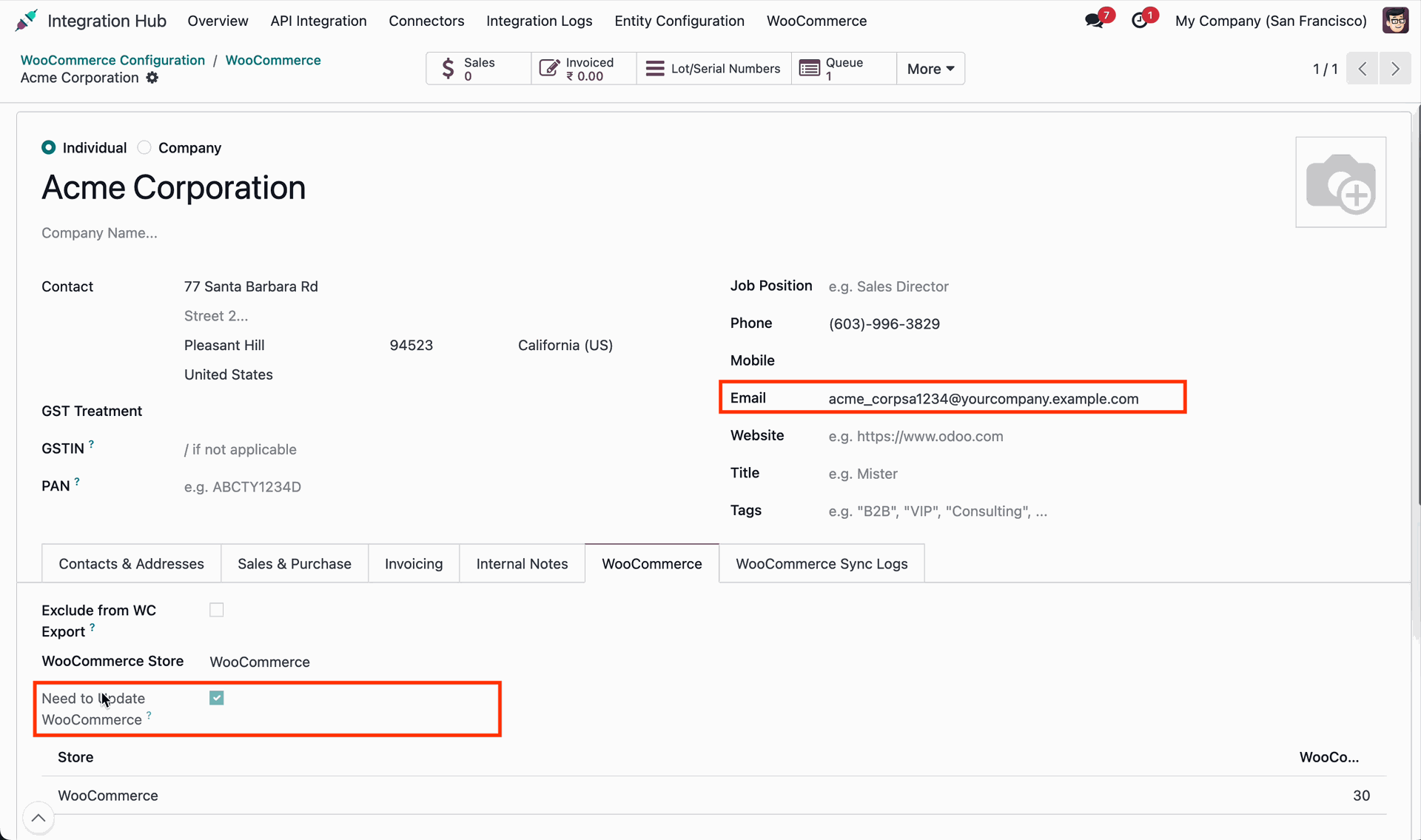Click the scroll-to-top chevron button
Screen dimensions: 1421x840
pyautogui.click(x=38, y=818)
